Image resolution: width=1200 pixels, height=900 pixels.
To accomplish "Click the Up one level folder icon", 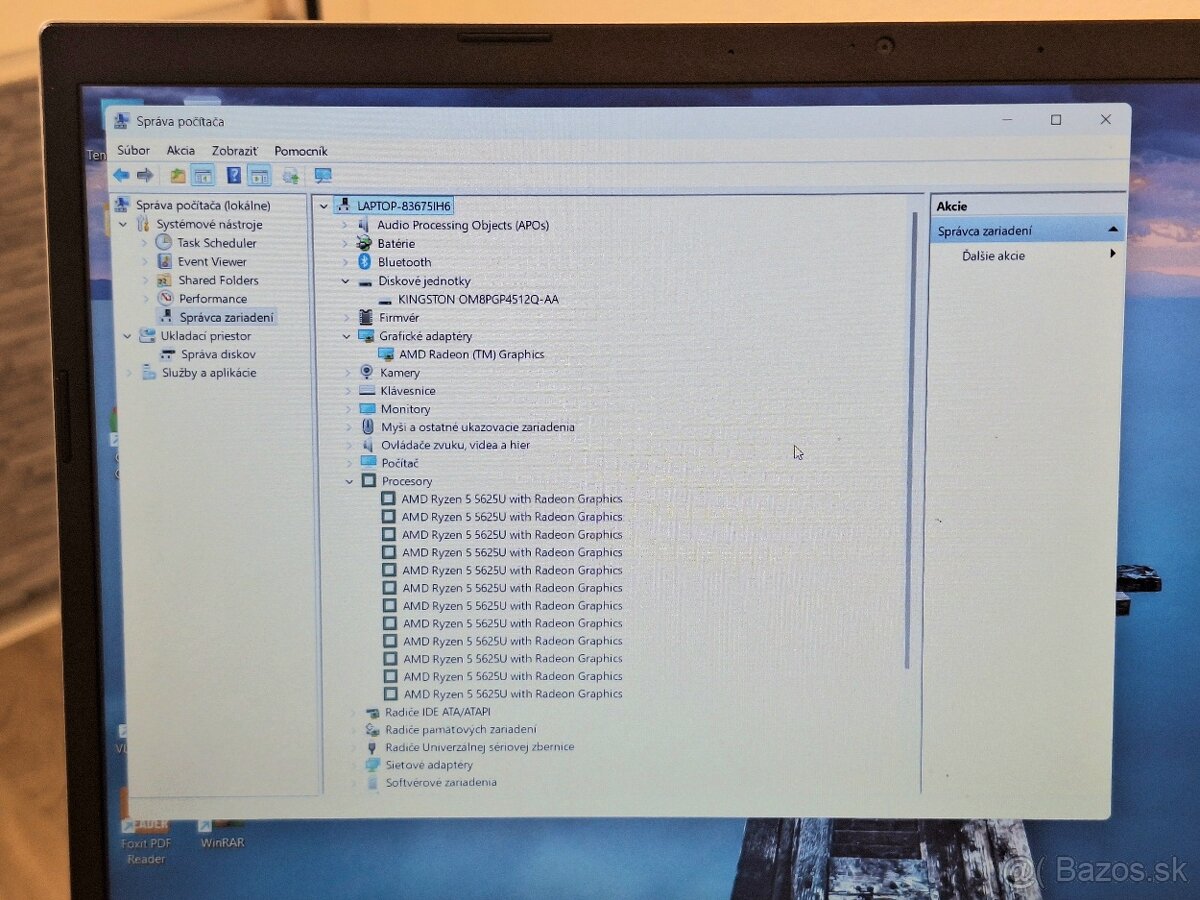I will (177, 175).
